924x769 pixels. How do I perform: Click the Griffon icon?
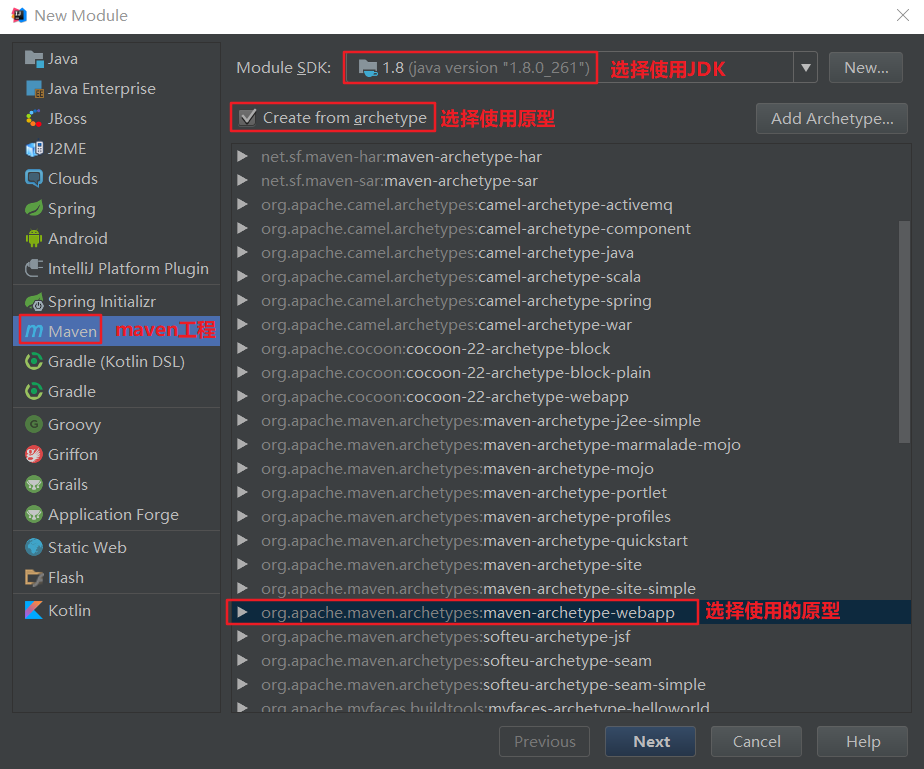pos(34,454)
